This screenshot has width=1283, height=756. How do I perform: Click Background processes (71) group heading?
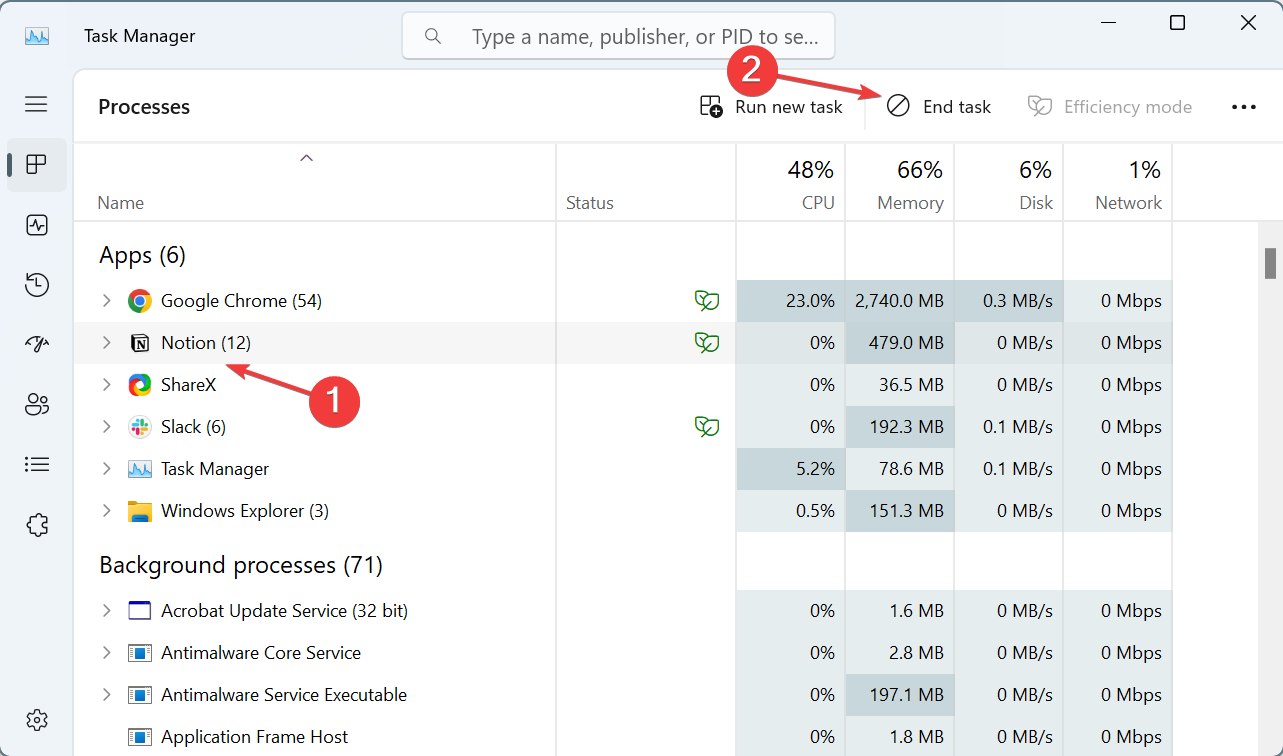point(241,566)
